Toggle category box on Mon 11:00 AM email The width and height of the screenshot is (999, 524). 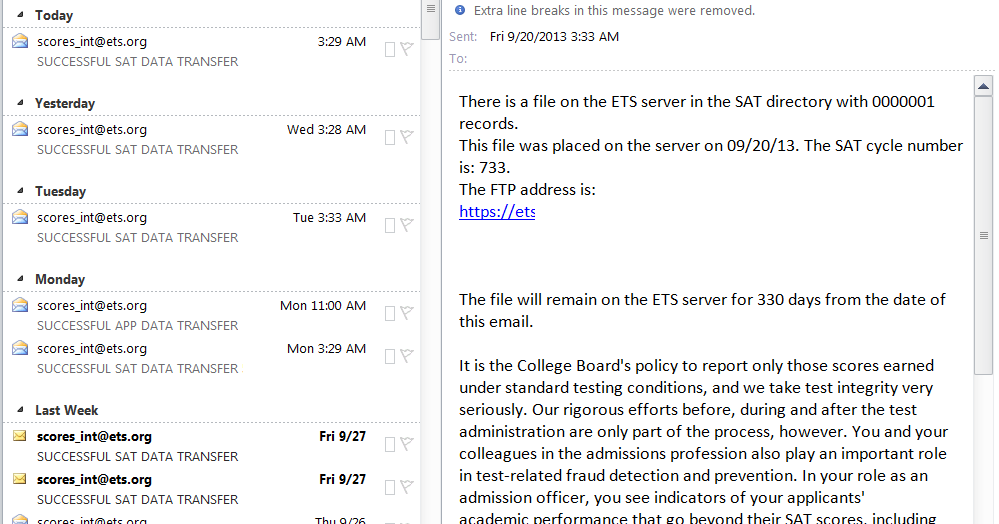point(390,313)
